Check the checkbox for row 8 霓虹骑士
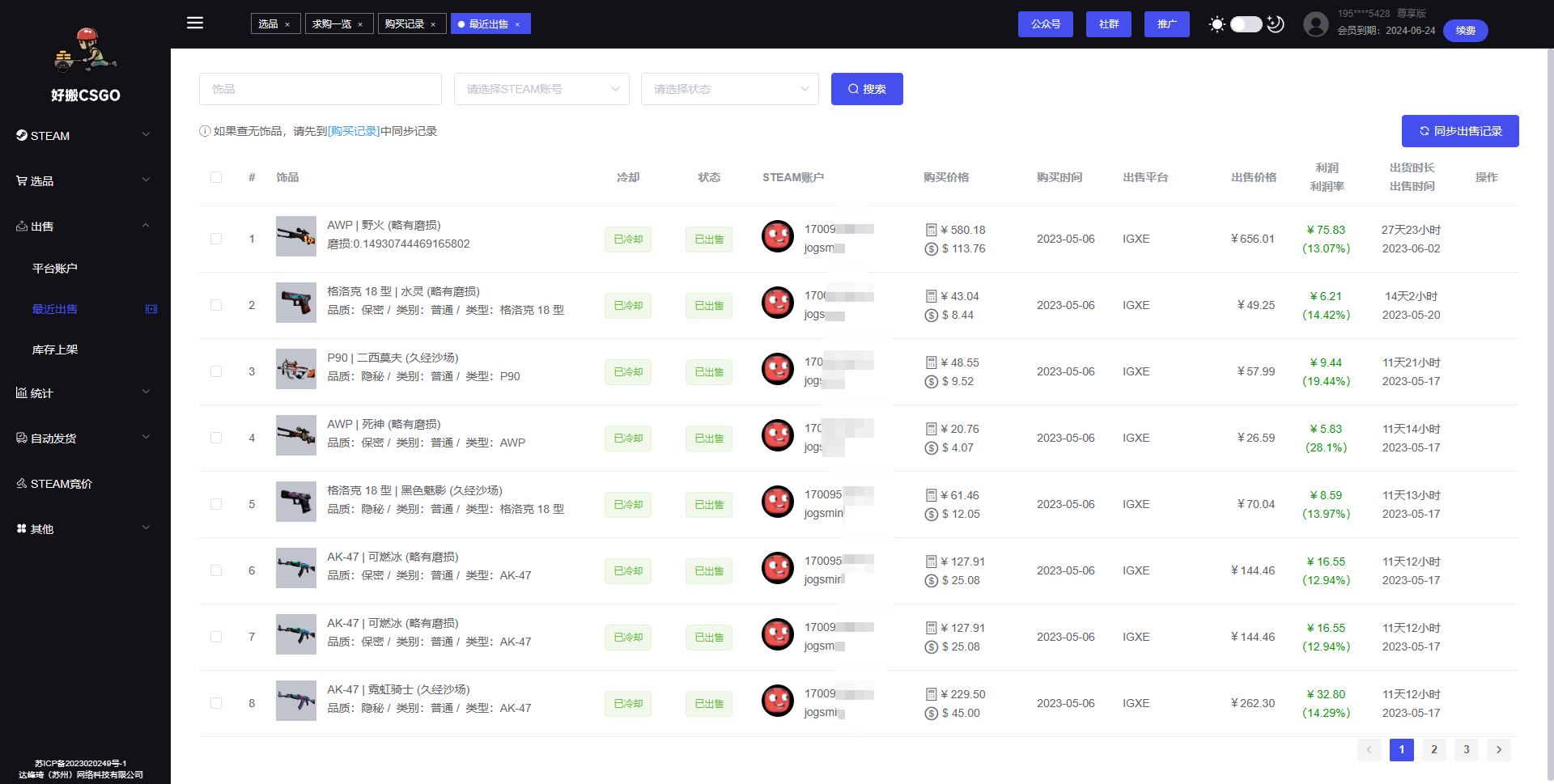Screen dimensions: 1554x784 click(216, 703)
